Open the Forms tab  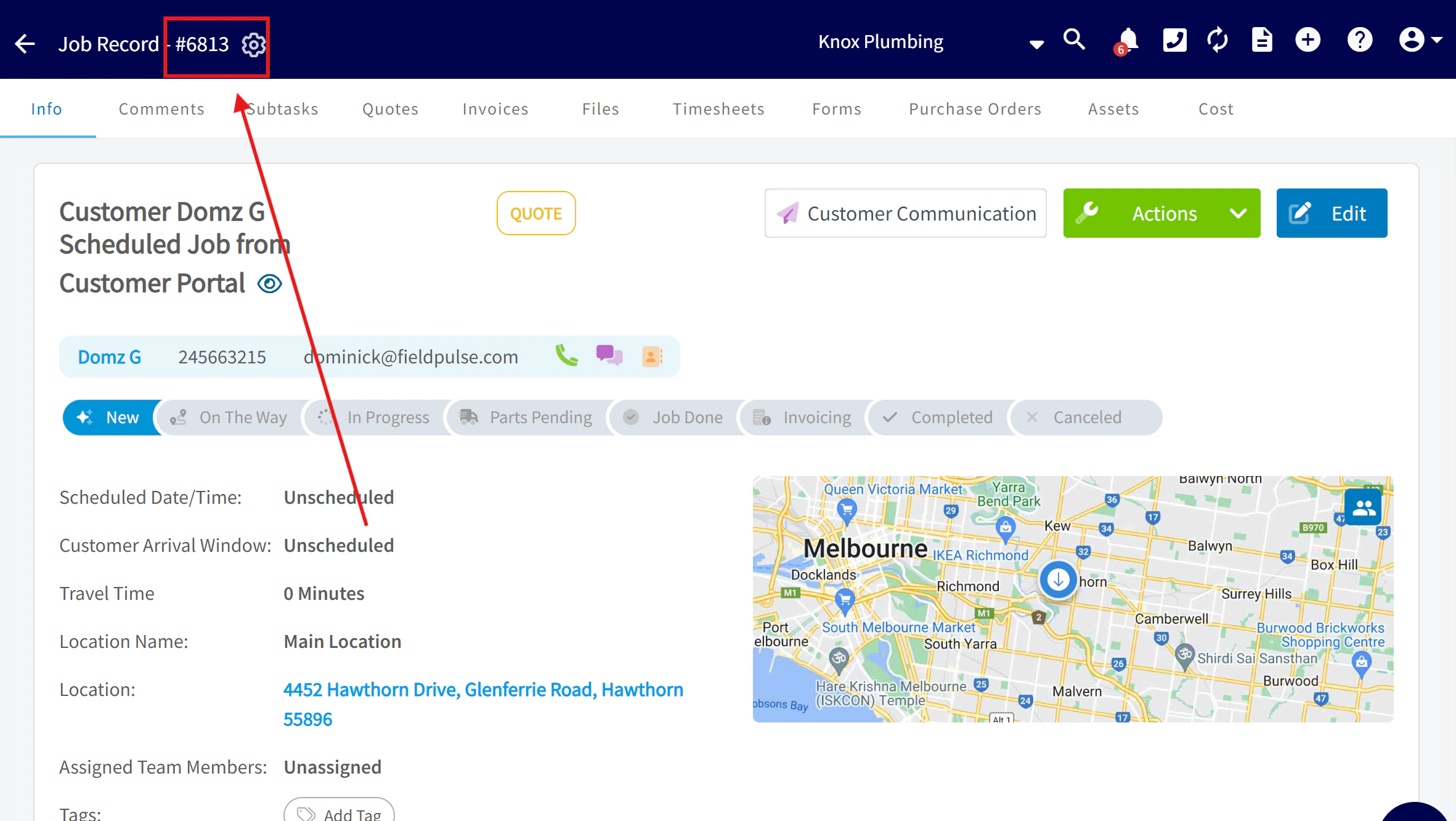click(837, 109)
